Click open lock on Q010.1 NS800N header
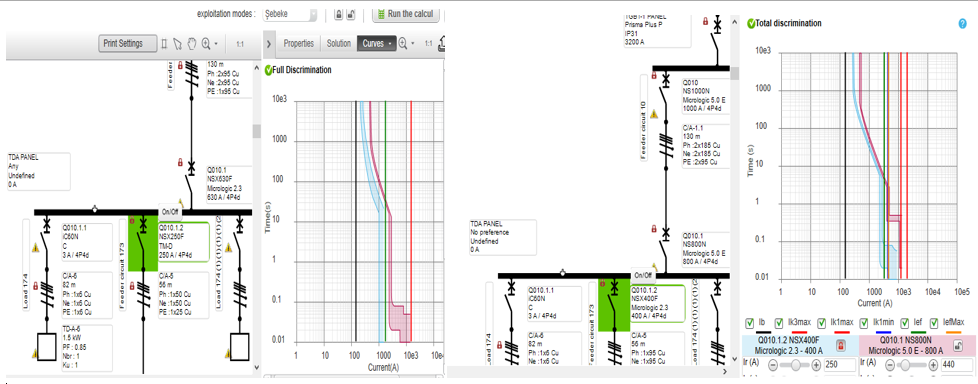Screen dimensions: 978x384 [x=959, y=345]
